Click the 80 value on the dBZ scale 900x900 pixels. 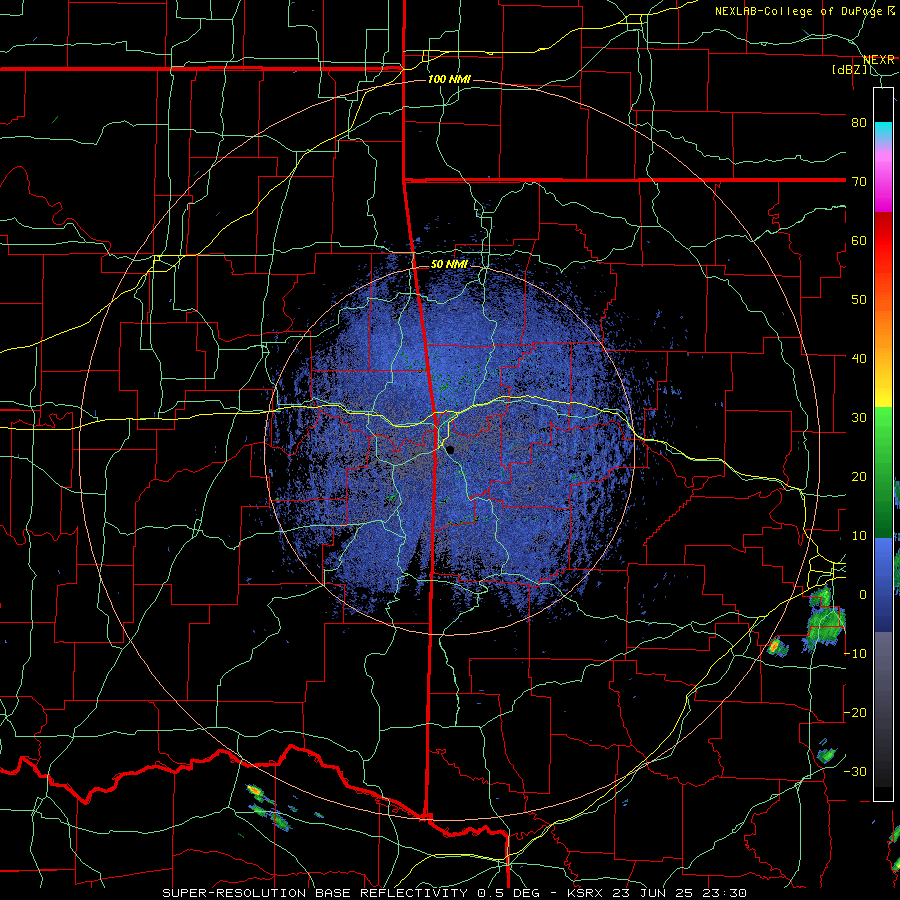point(859,122)
